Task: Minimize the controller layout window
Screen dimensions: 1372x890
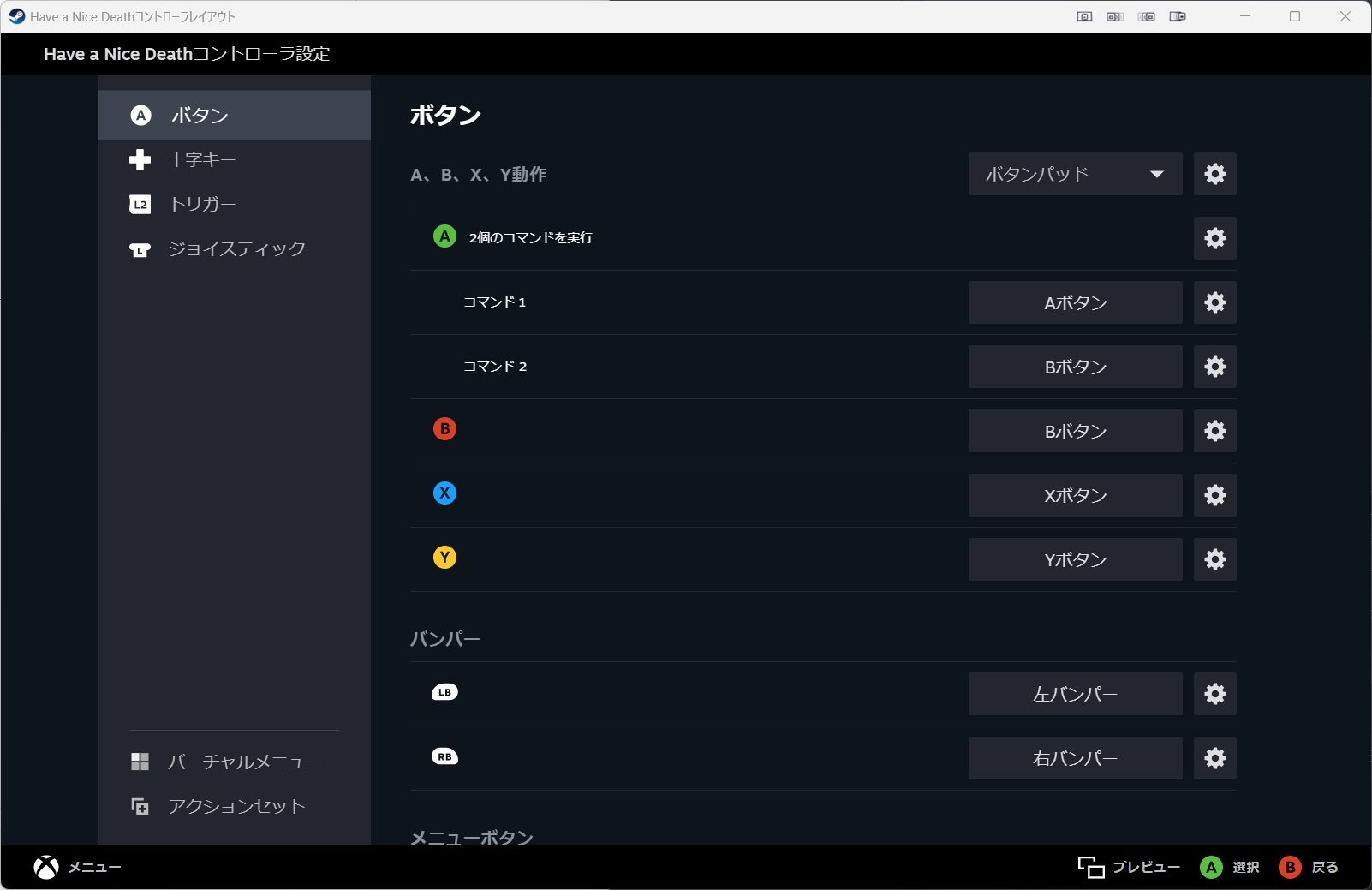Action: coord(1245,16)
